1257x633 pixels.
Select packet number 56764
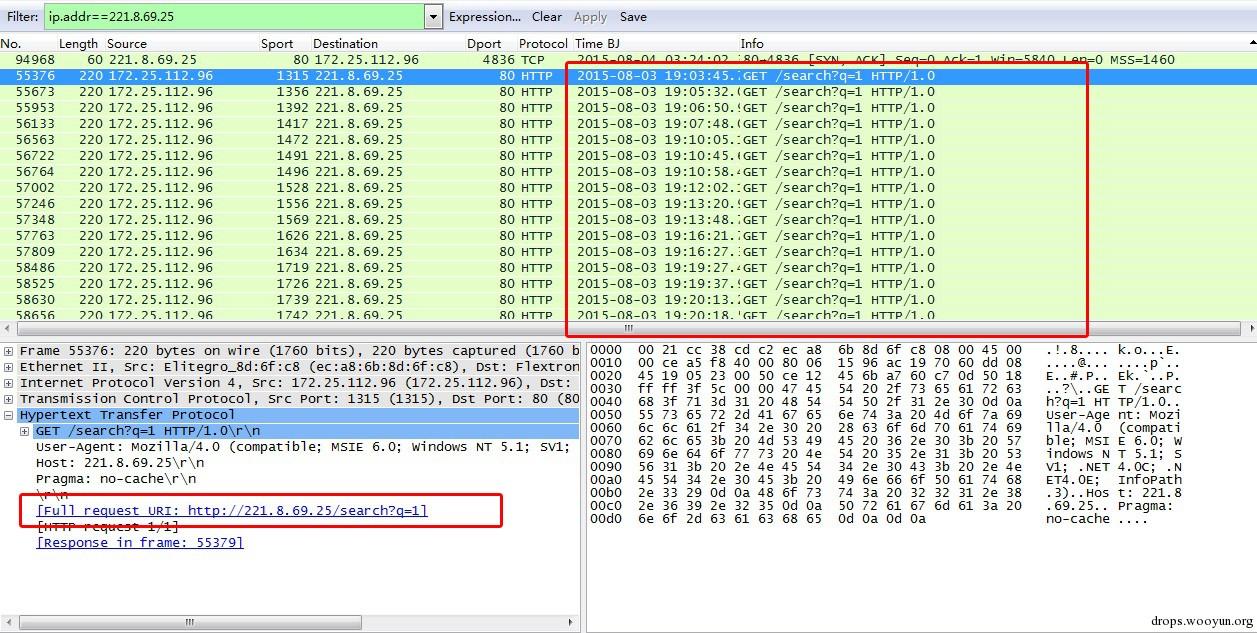click(628, 172)
